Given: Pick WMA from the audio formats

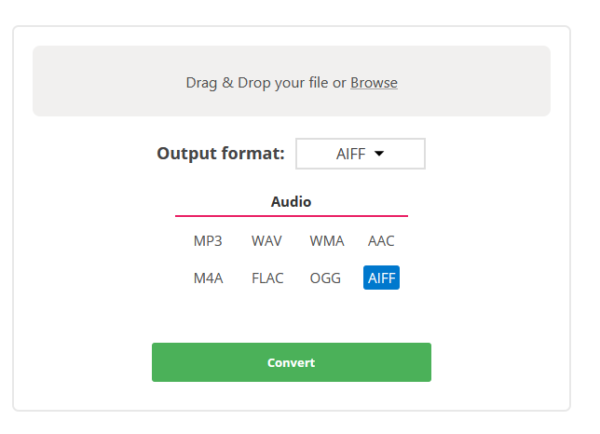Looking at the screenshot, I should (x=327, y=241).
